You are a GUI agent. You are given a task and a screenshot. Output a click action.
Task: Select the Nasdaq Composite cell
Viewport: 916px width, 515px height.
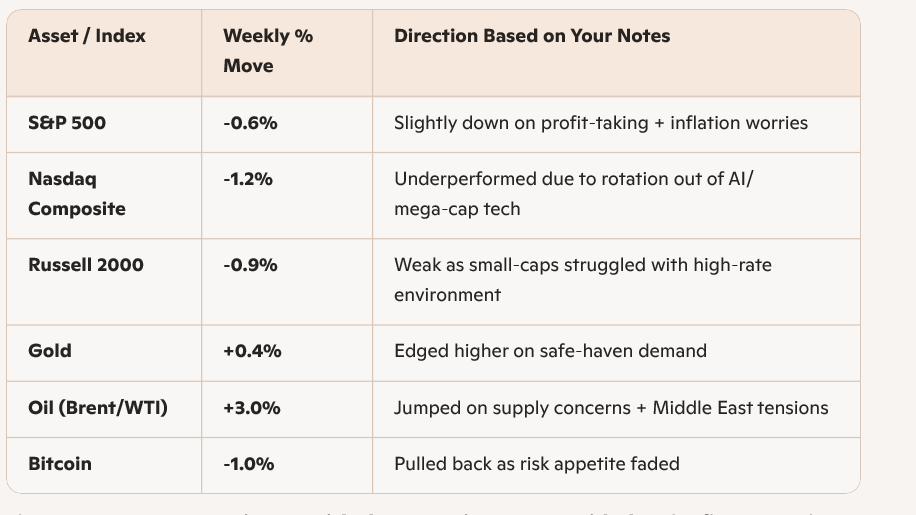click(x=77, y=194)
